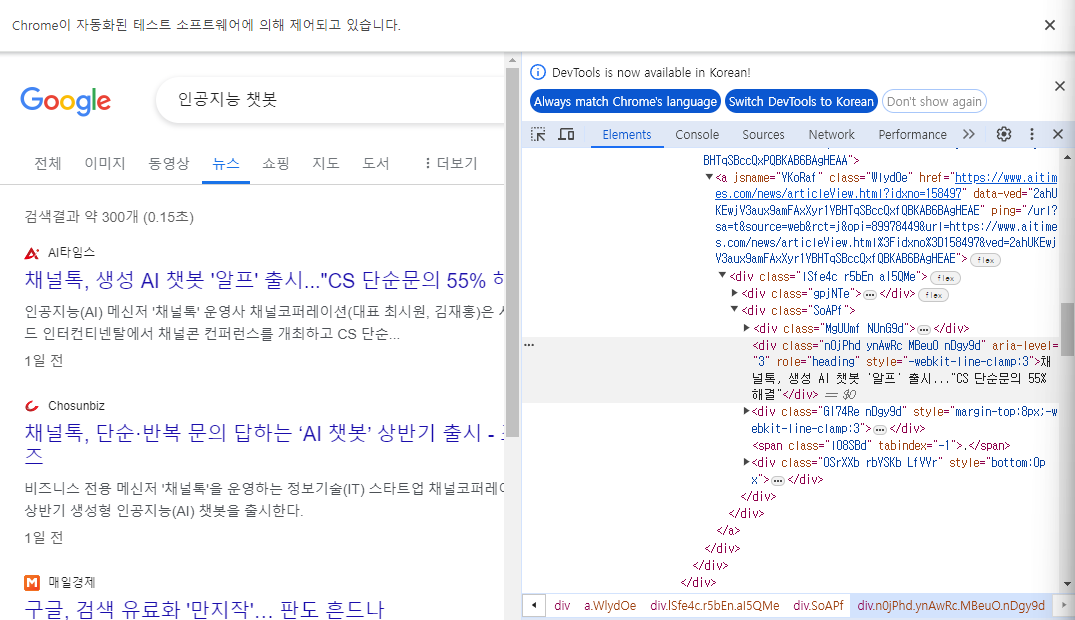Select the 동영상 search tab
This screenshot has width=1075, height=620.
pyautogui.click(x=169, y=163)
